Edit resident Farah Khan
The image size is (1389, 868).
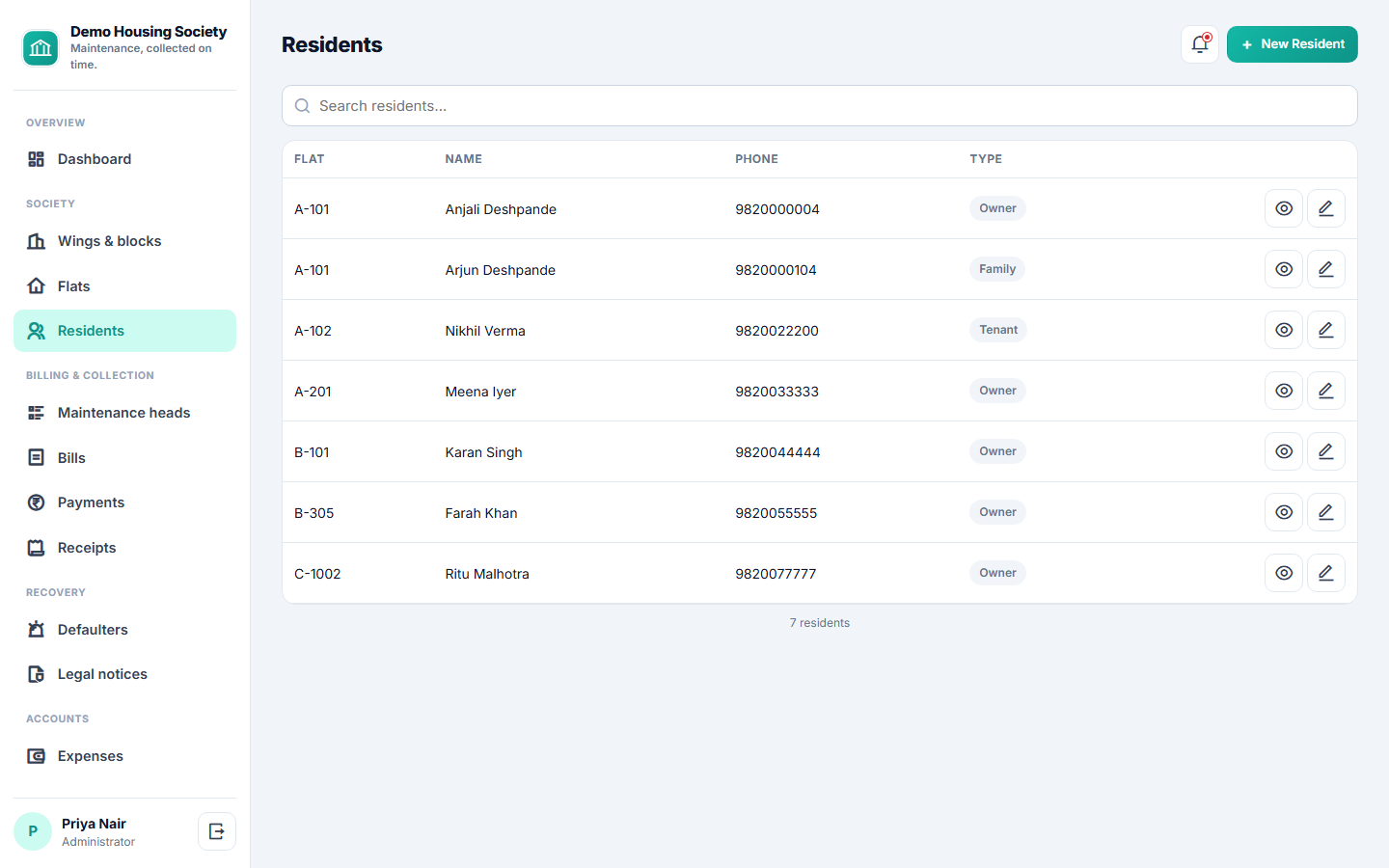pyautogui.click(x=1326, y=512)
